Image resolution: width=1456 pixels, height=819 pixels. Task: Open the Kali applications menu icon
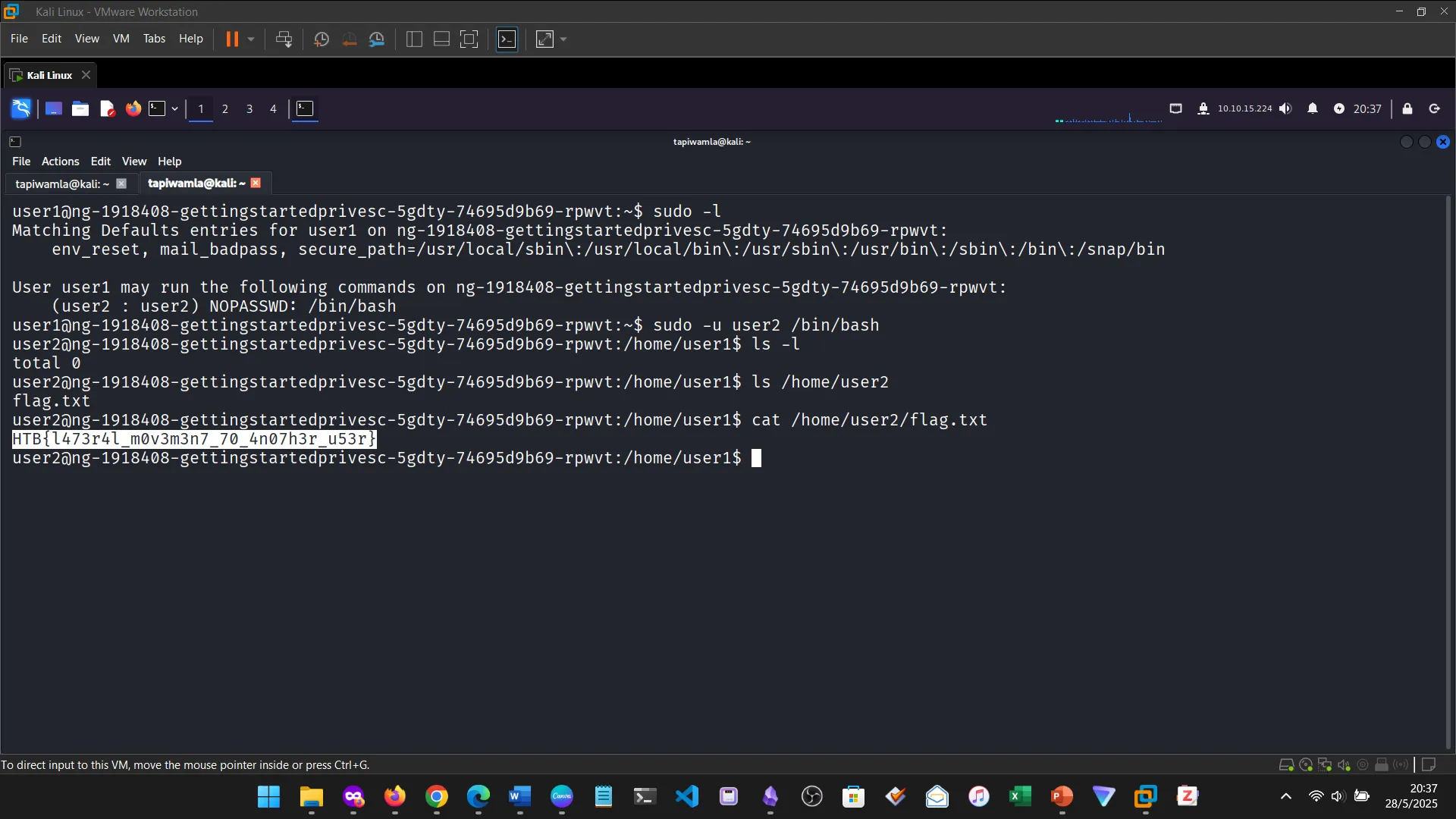coord(20,108)
